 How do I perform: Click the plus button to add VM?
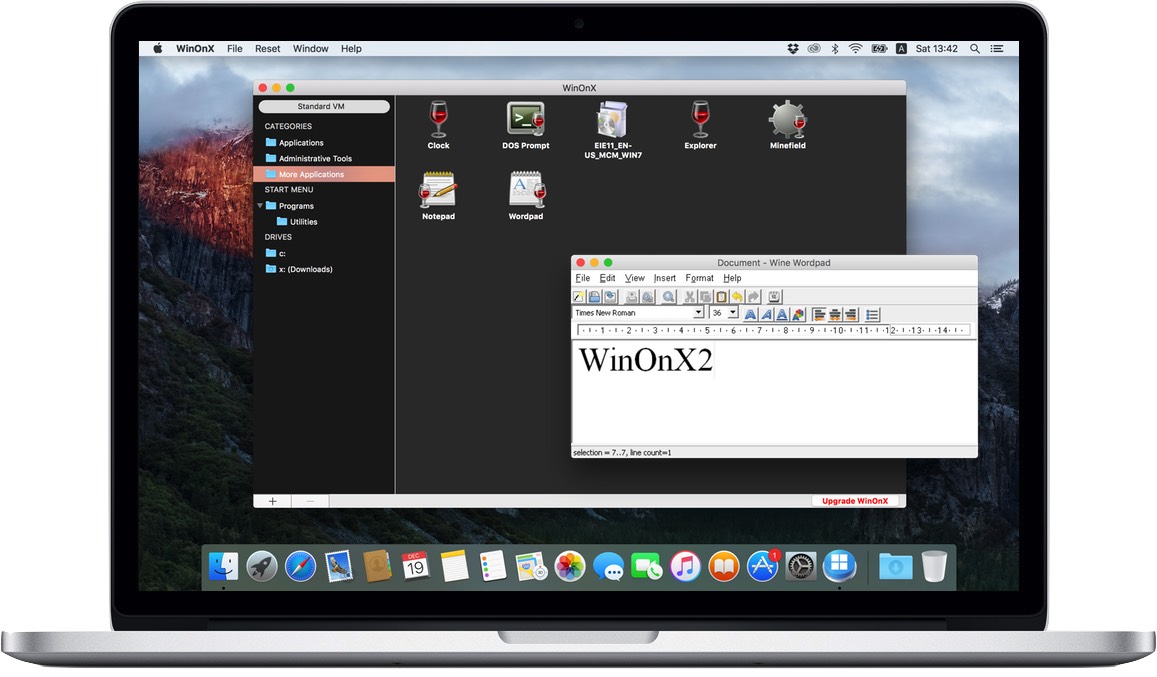coord(272,501)
